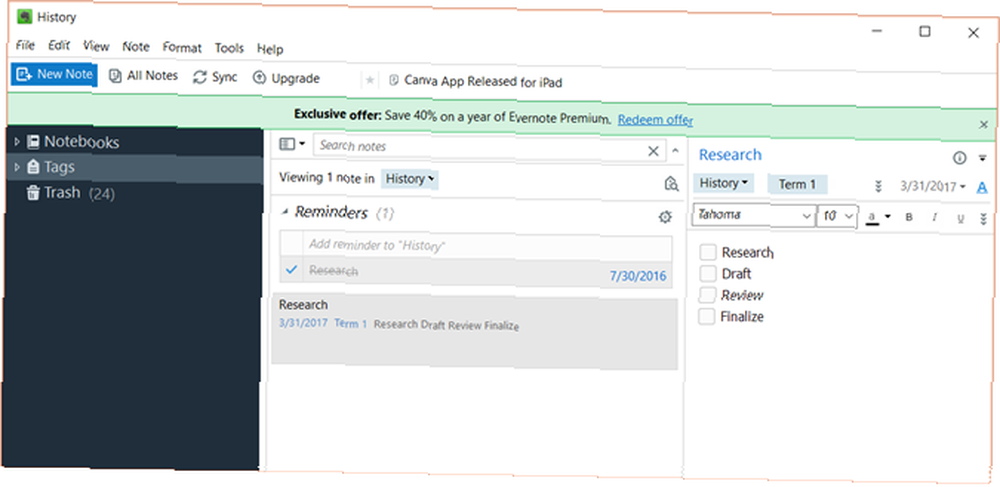Dismiss the exclusive offer banner
The height and width of the screenshot is (487, 1000).
click(x=983, y=124)
